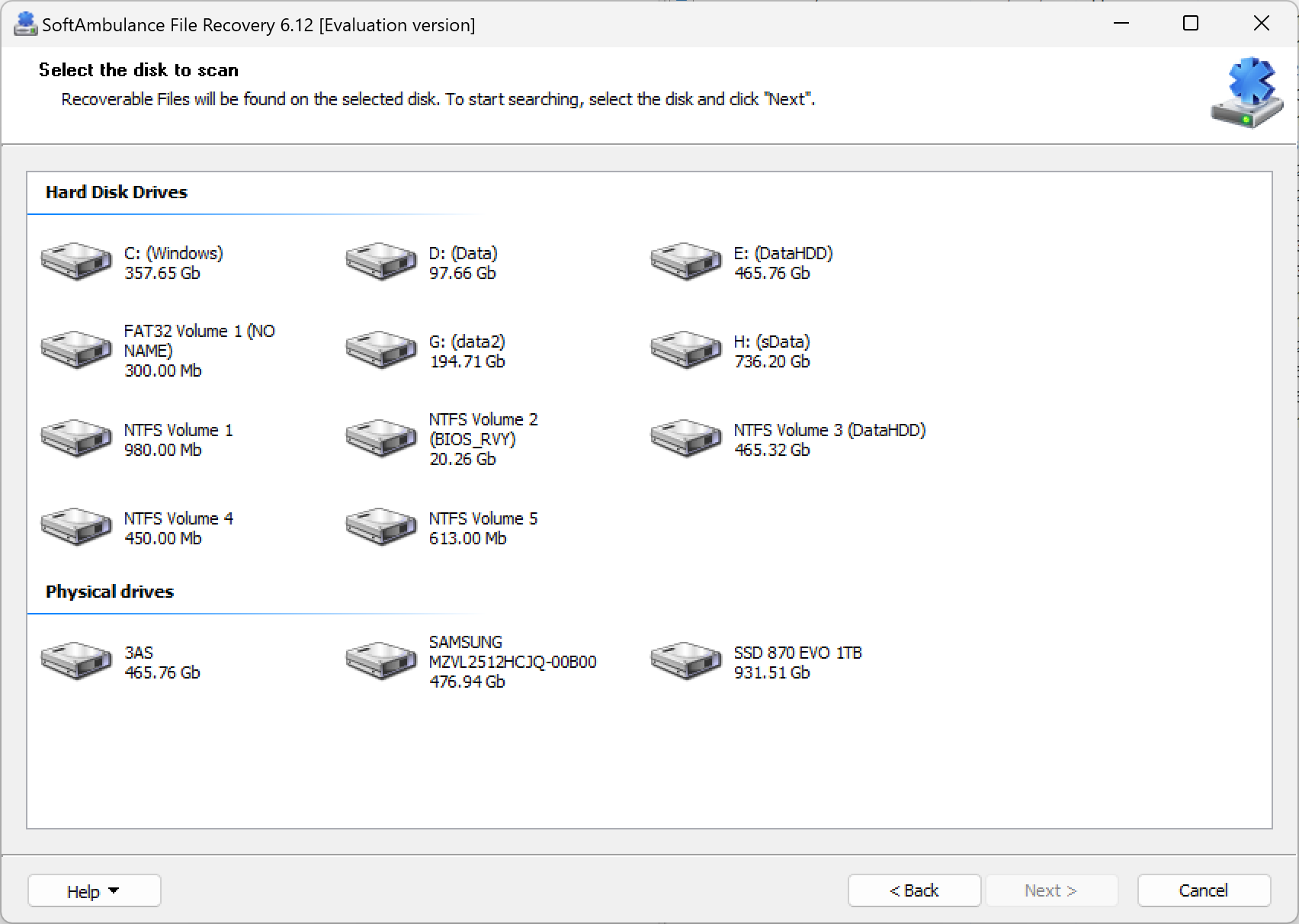Click the 736.20 Gb size text
This screenshot has height=924, width=1299.
tap(772, 361)
